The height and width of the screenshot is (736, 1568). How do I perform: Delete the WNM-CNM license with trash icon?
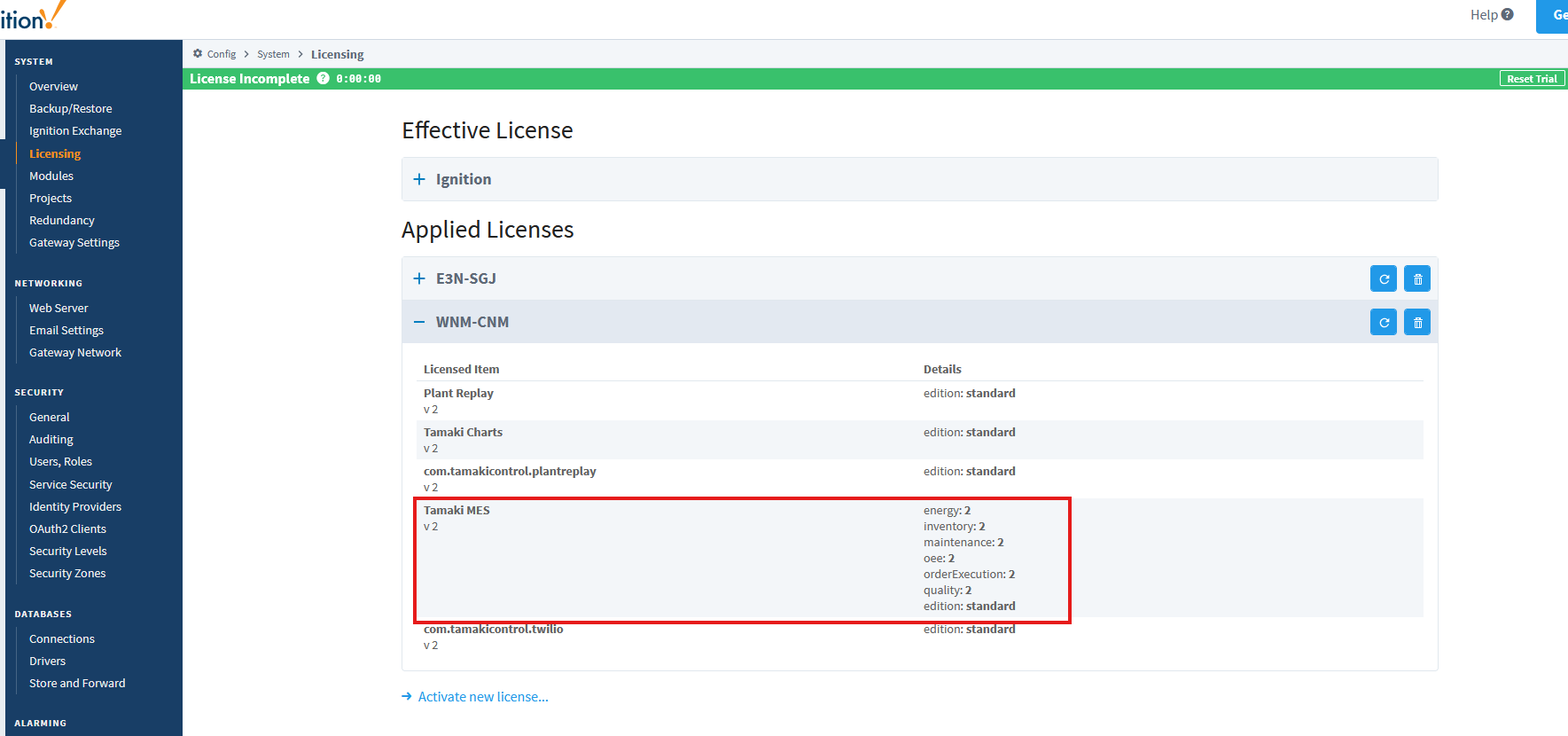[1417, 322]
